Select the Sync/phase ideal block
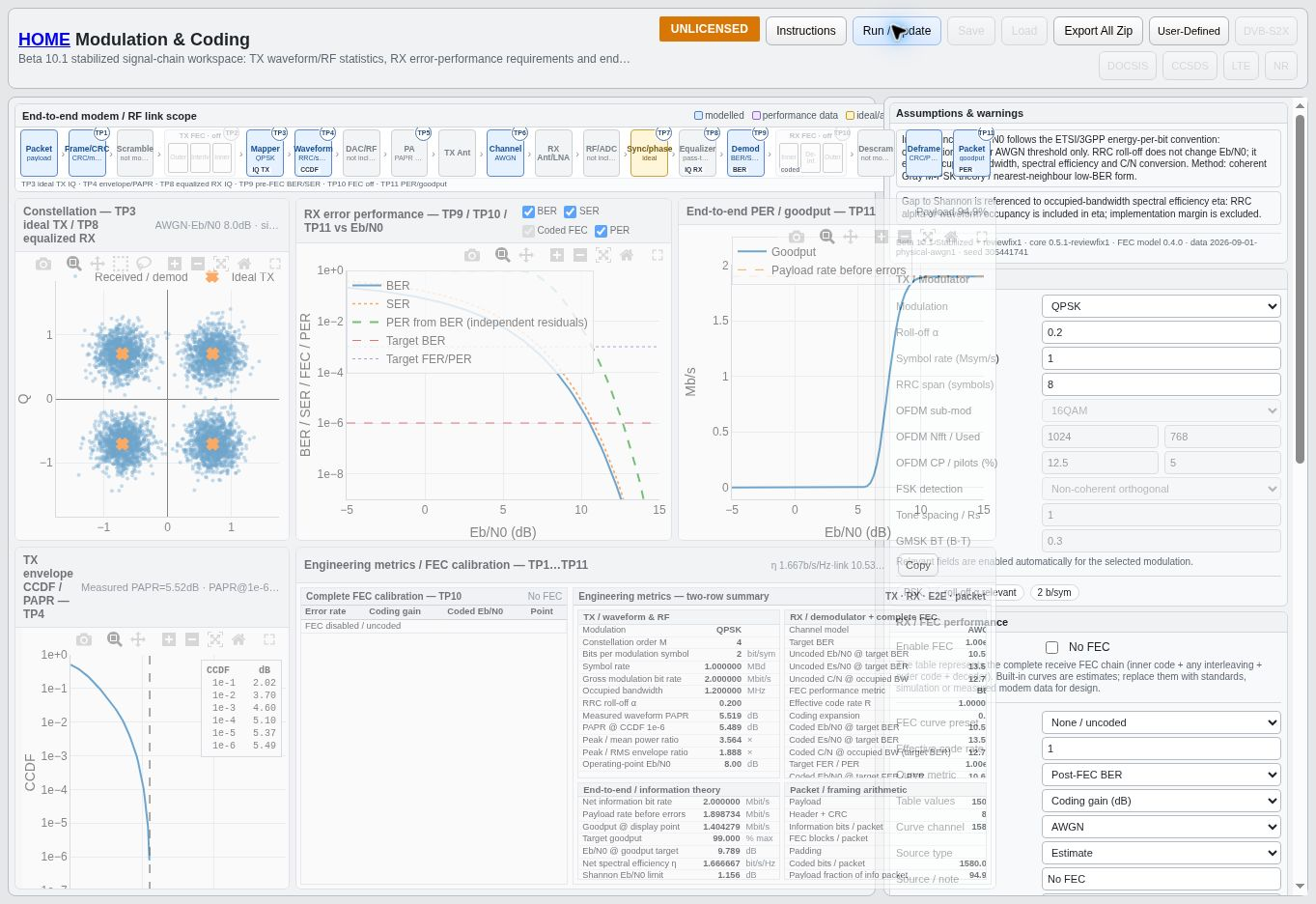Image resolution: width=1316 pixels, height=904 pixels. tap(650, 154)
